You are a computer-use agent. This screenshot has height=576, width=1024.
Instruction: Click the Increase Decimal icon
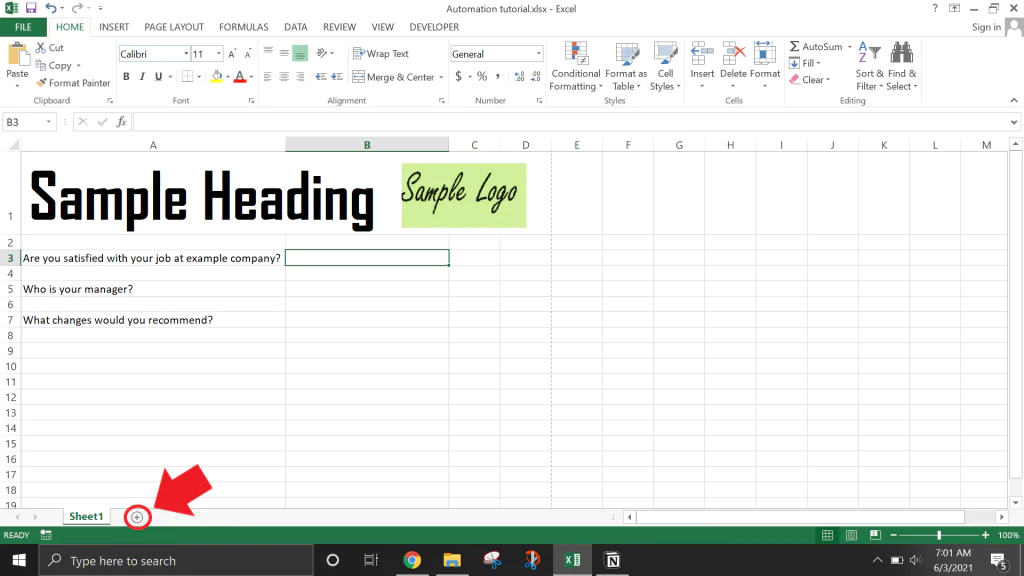point(519,76)
